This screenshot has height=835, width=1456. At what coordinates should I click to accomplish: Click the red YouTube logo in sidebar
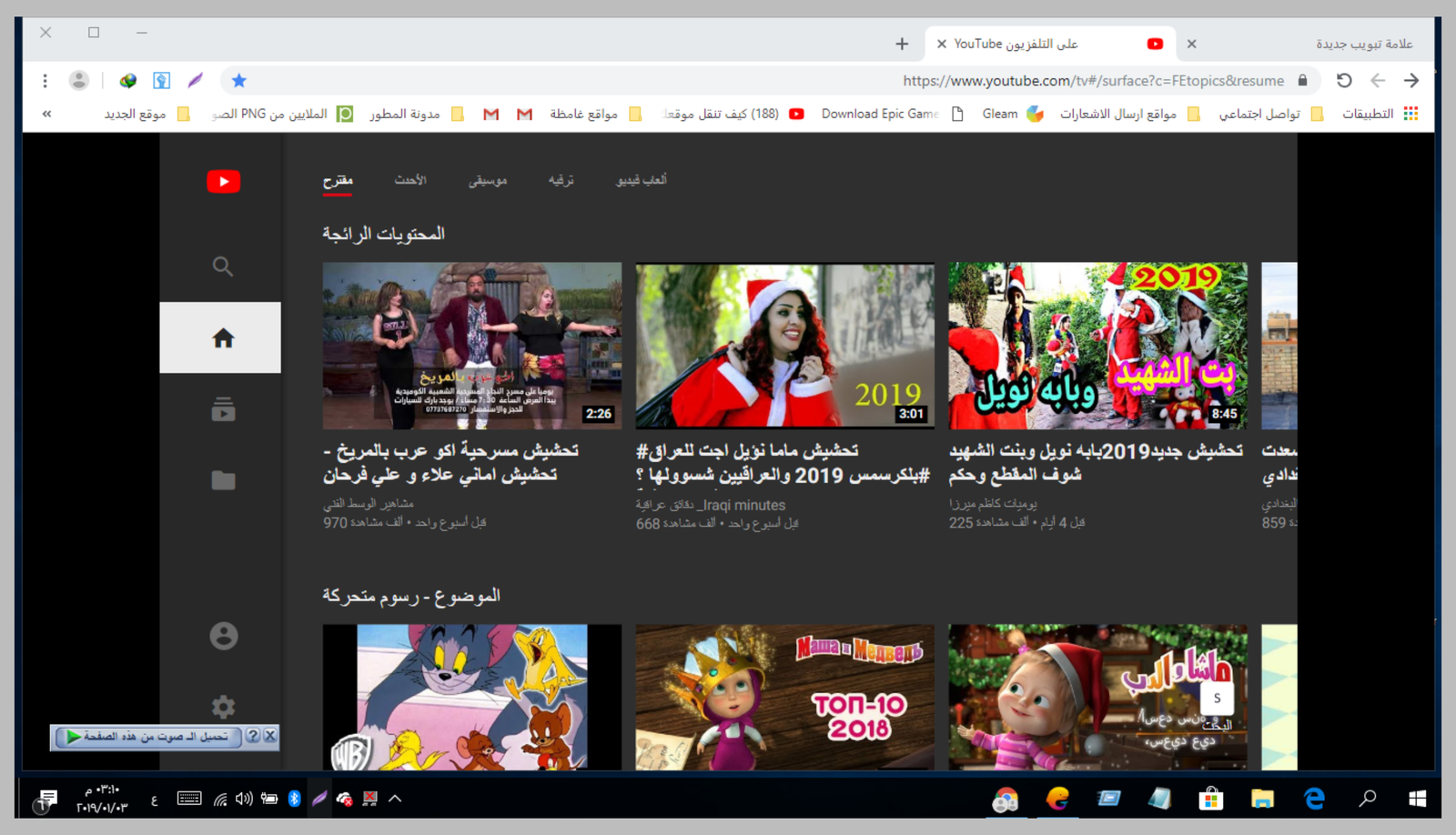pos(223,181)
